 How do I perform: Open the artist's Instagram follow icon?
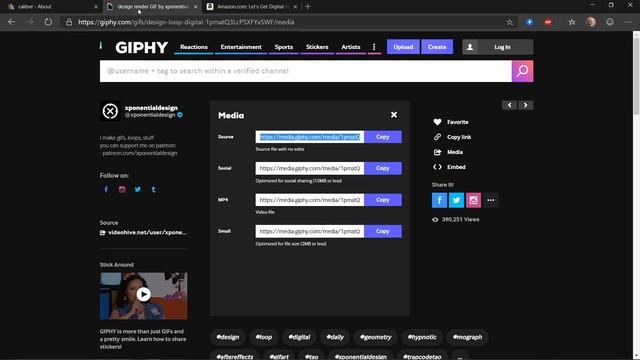(x=122, y=189)
